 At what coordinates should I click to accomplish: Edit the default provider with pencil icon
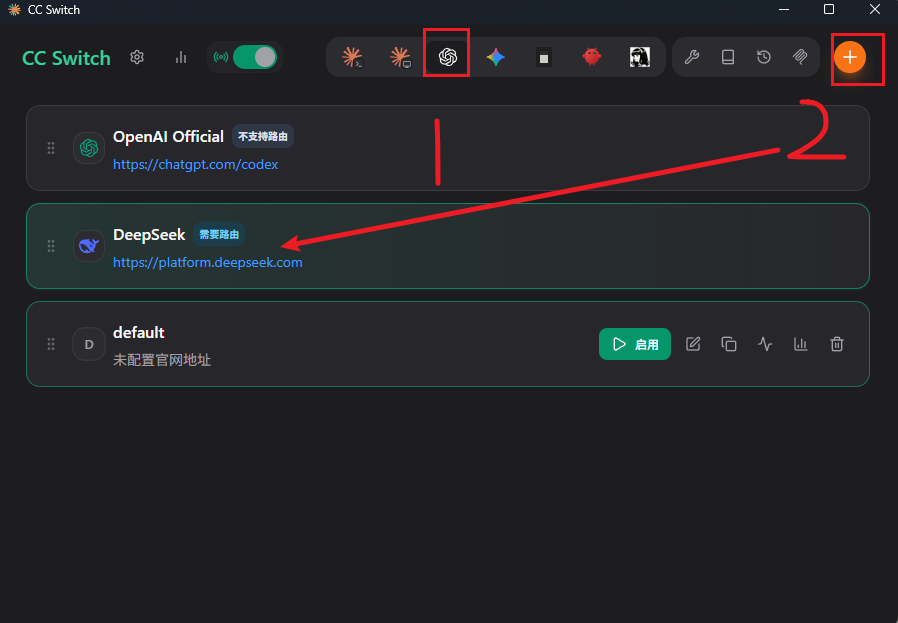pyautogui.click(x=693, y=344)
